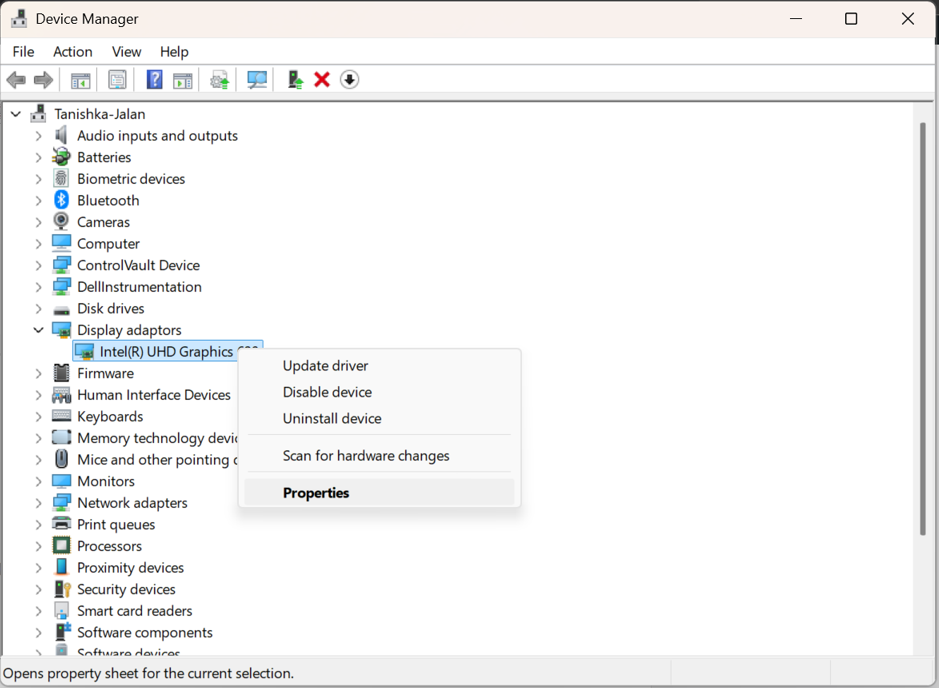Open the Help menu
The image size is (939, 688).
[x=174, y=51]
